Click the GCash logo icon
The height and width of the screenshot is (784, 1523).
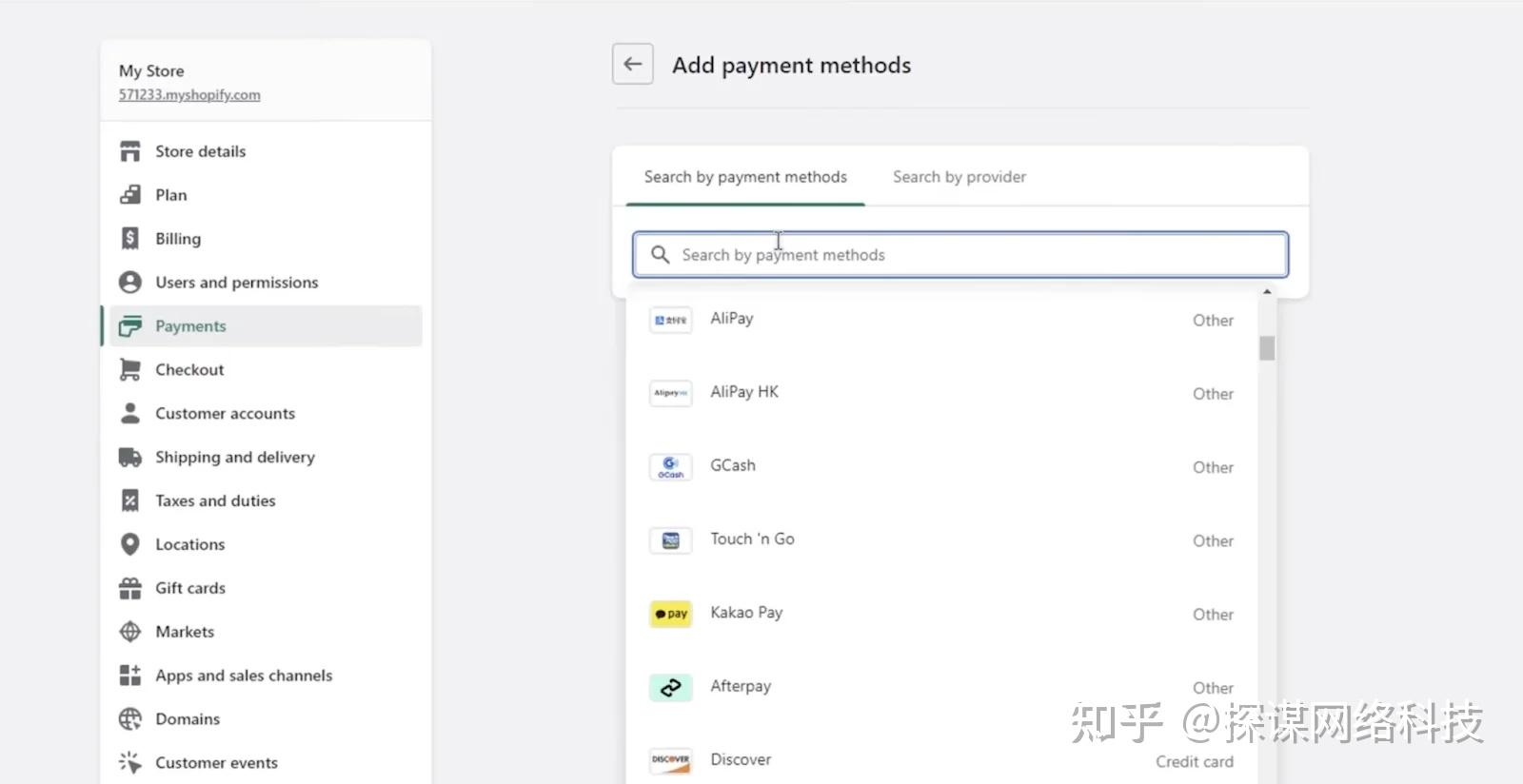click(670, 467)
